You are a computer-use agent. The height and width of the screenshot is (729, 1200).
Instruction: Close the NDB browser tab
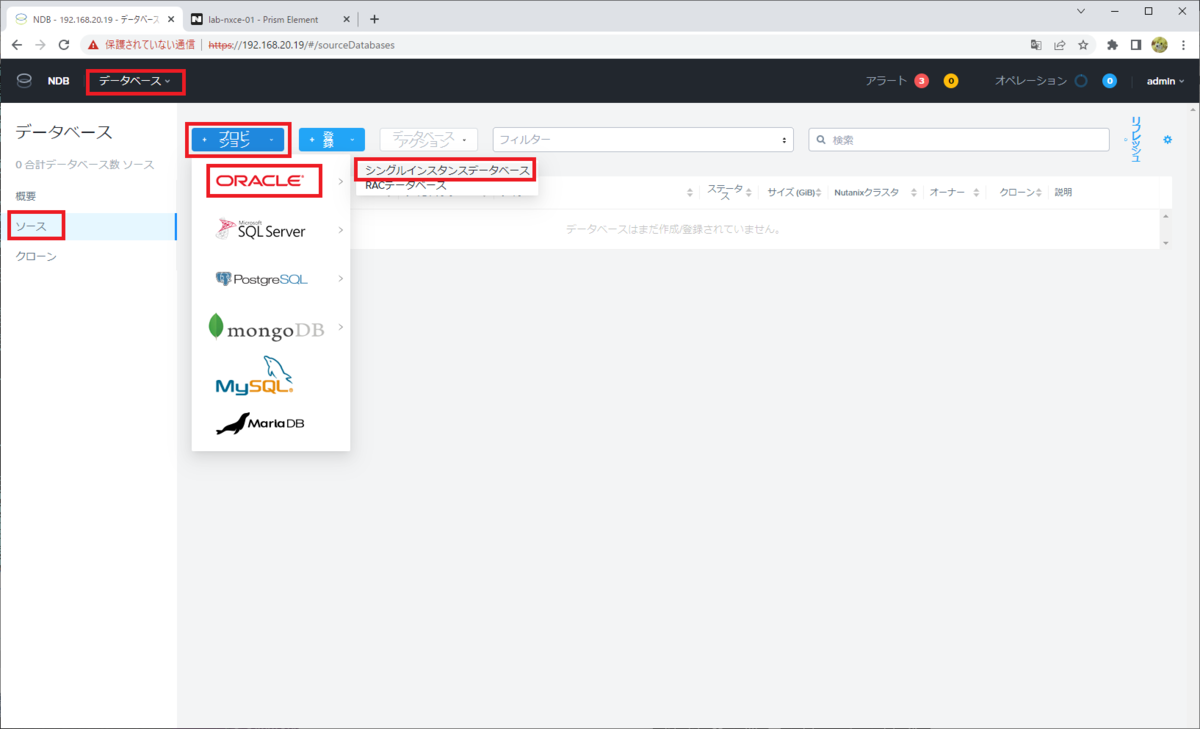pyautogui.click(x=170, y=19)
